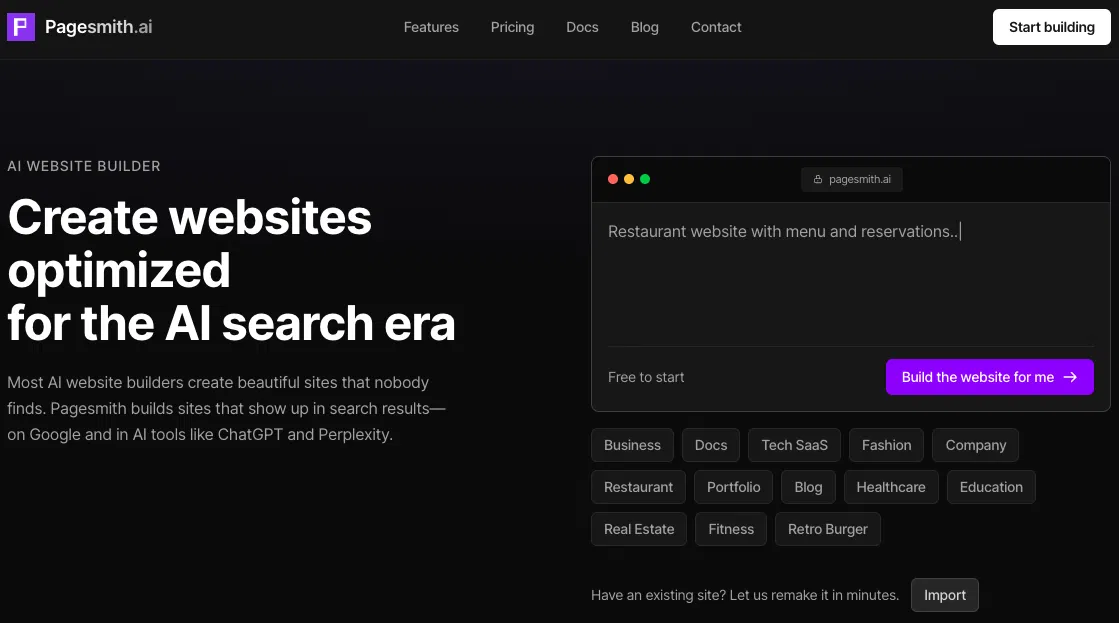1119x623 pixels.
Task: Pick the Fashion template chip
Action: coord(886,445)
